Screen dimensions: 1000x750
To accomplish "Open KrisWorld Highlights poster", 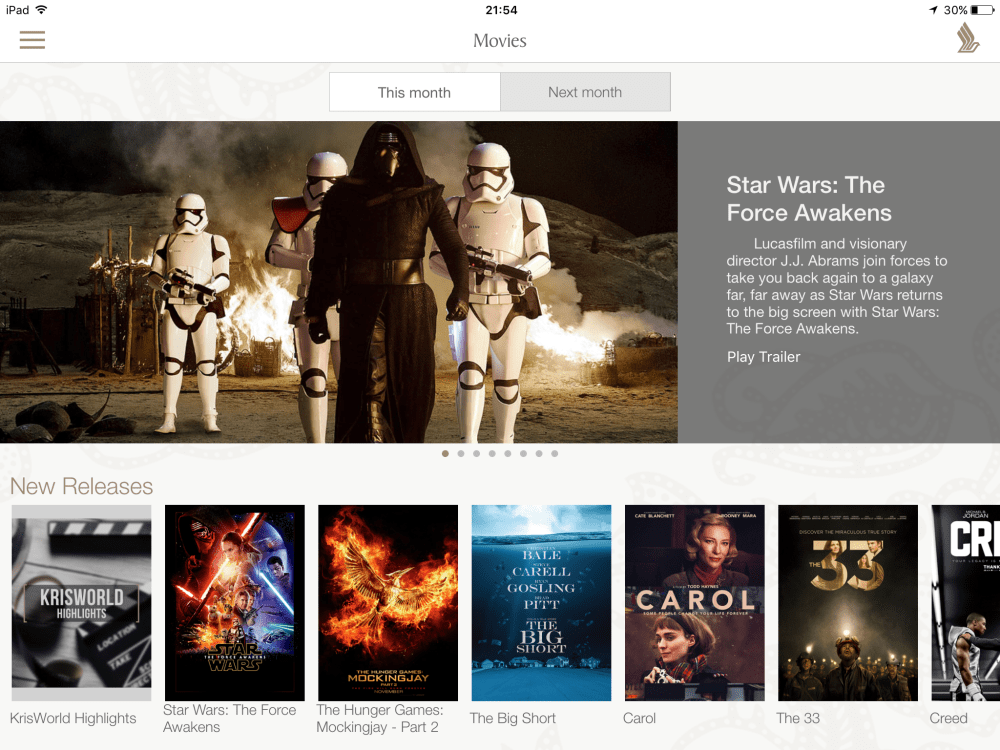I will click(81, 602).
